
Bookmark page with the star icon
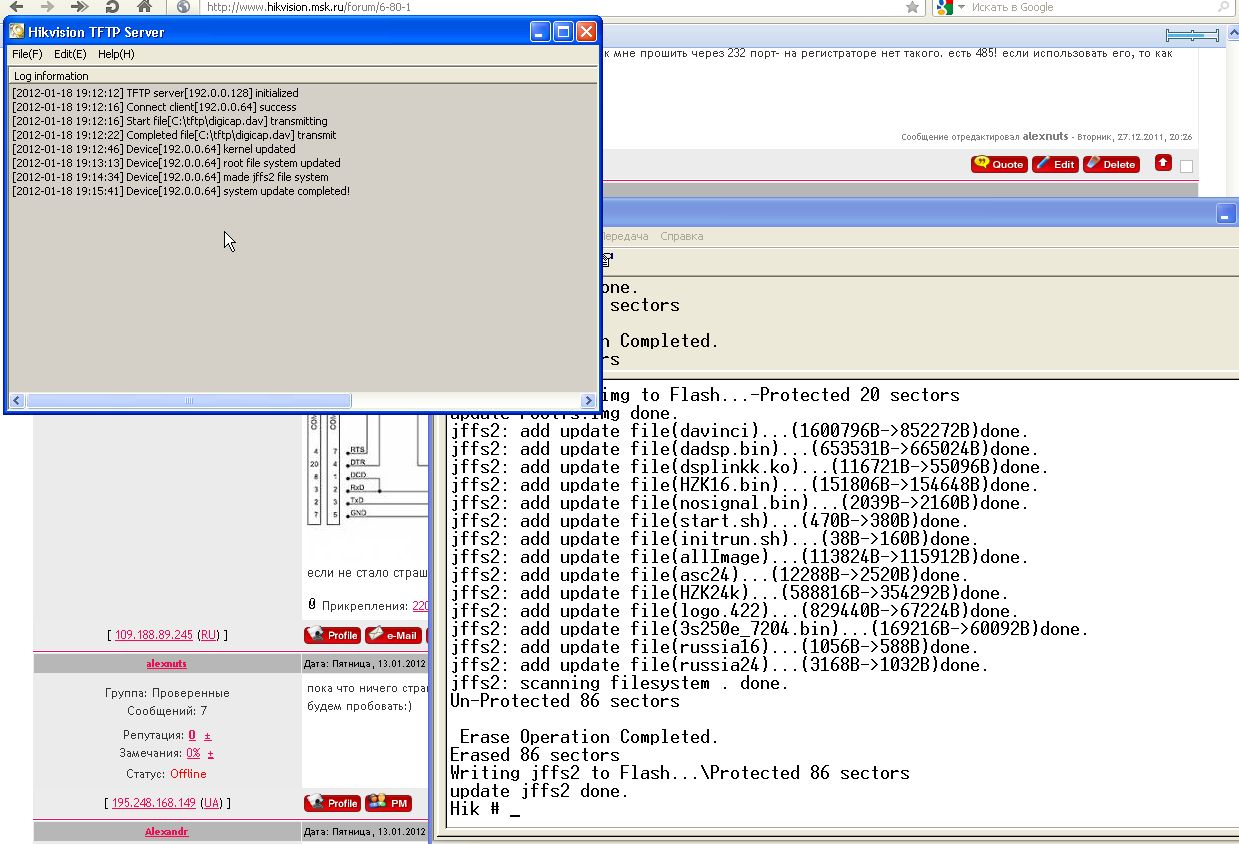click(912, 7)
